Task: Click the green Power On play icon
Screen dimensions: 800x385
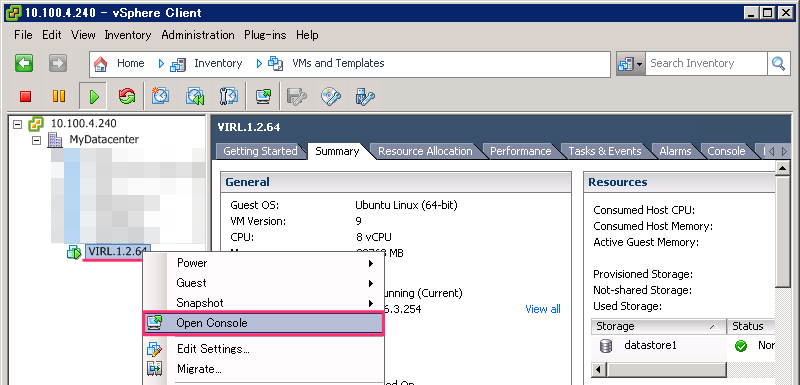Action: (x=93, y=96)
